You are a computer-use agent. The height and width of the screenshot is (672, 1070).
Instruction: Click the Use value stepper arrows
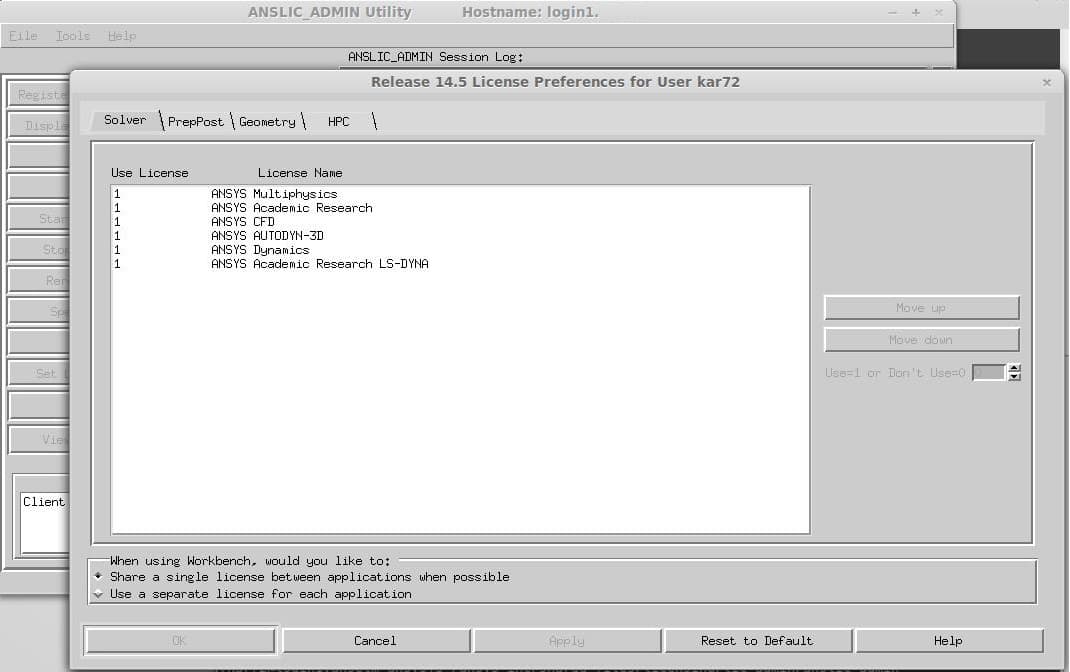(1014, 373)
